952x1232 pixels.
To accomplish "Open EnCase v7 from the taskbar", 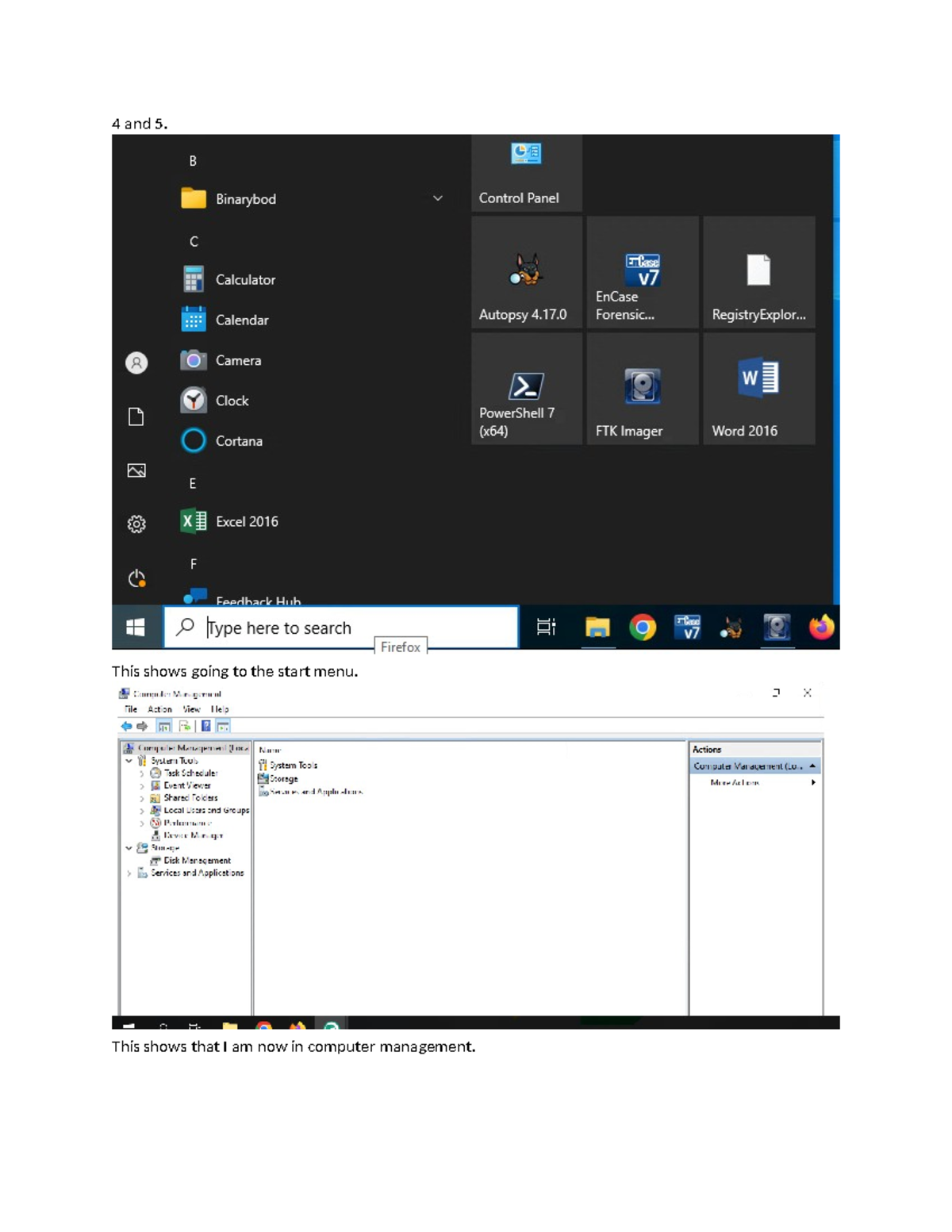I will 688,628.
